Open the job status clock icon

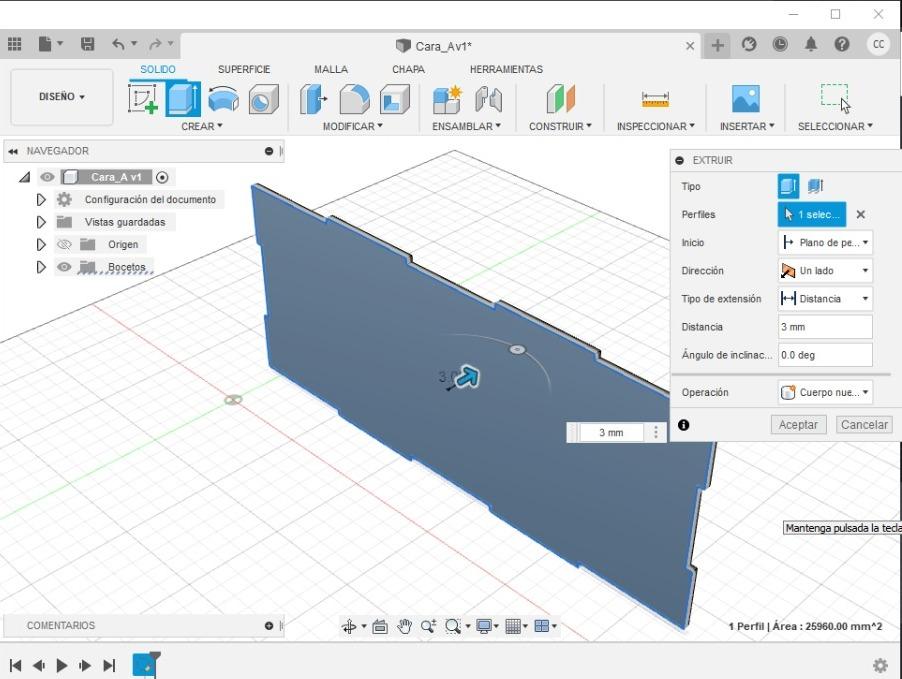pos(780,44)
